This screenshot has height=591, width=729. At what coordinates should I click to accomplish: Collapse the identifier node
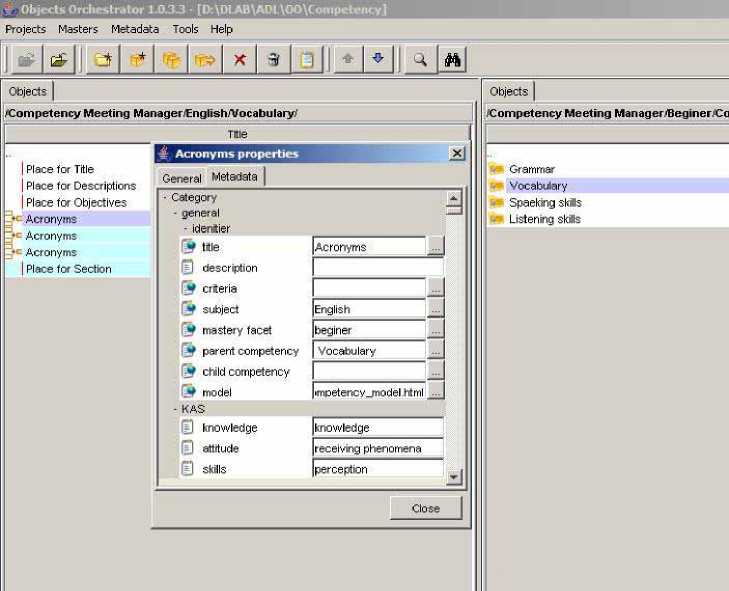[x=186, y=228]
